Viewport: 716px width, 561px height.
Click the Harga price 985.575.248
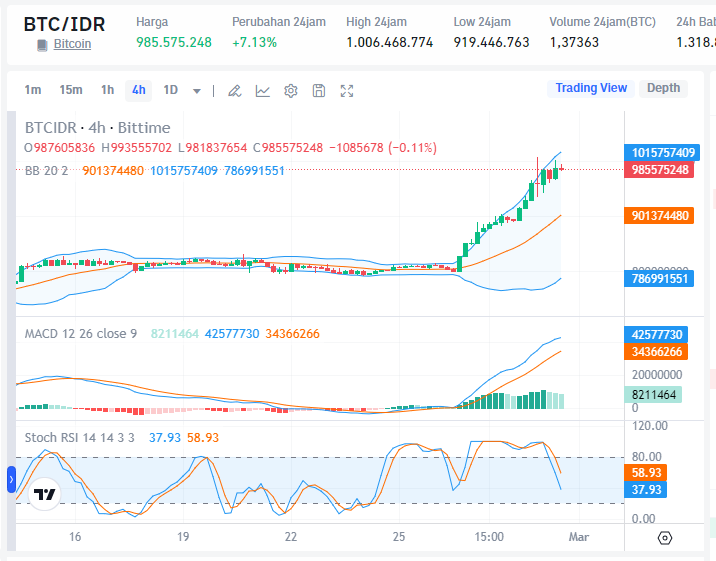(x=174, y=42)
